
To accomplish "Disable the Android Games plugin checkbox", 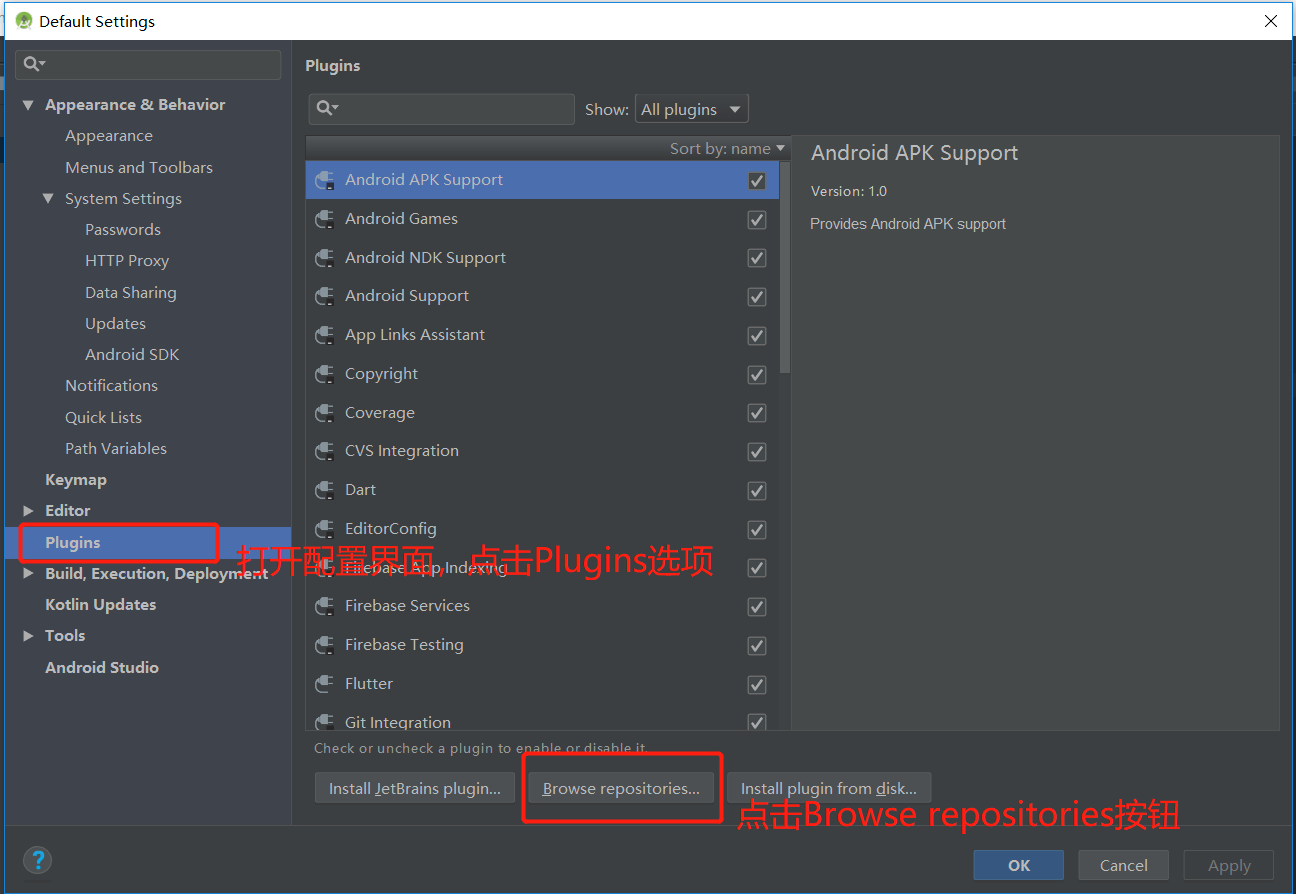I will pos(757,220).
